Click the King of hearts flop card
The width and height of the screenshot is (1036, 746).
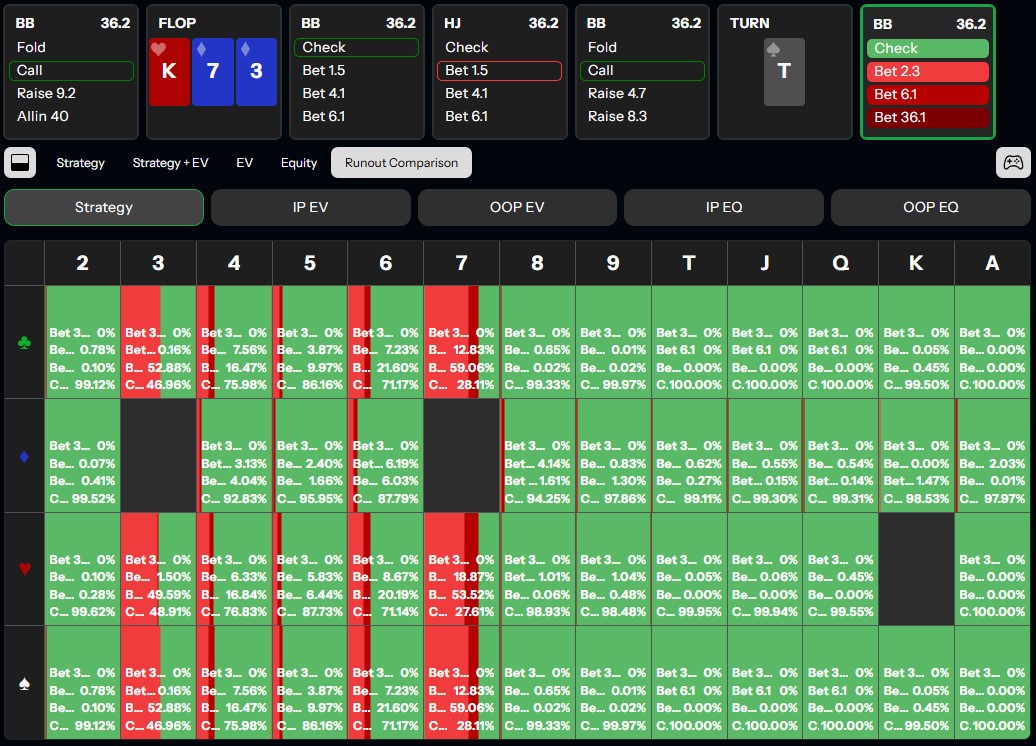pyautogui.click(x=168, y=70)
